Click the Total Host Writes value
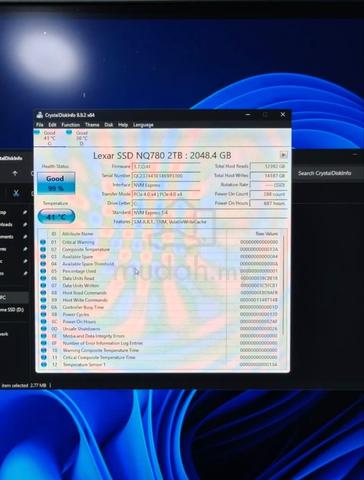The width and height of the screenshot is (364, 480). [269, 175]
